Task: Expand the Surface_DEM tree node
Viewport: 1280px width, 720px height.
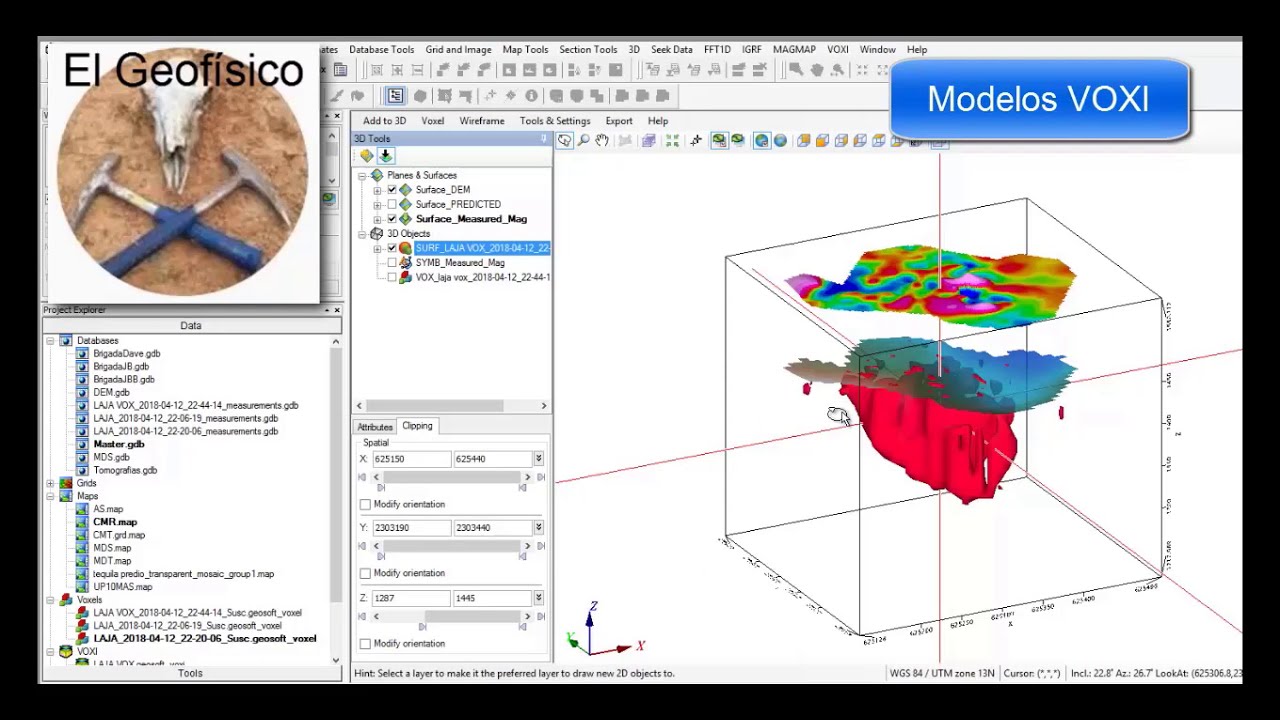Action: click(x=377, y=190)
